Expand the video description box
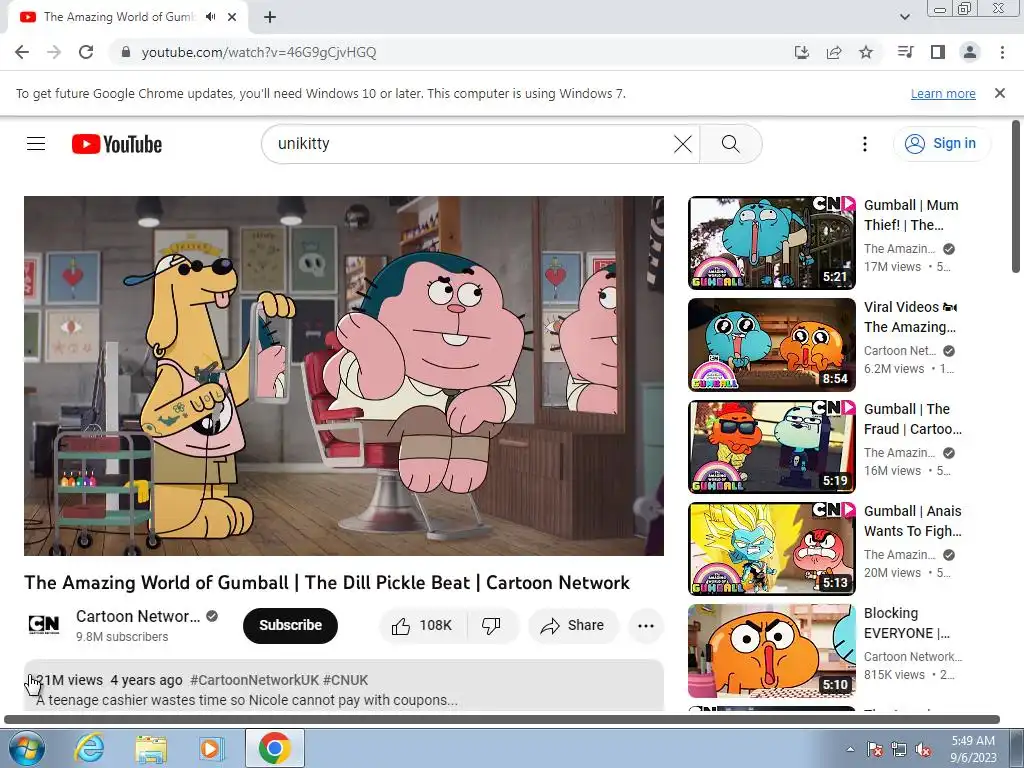The image size is (1024, 768). [x=344, y=686]
